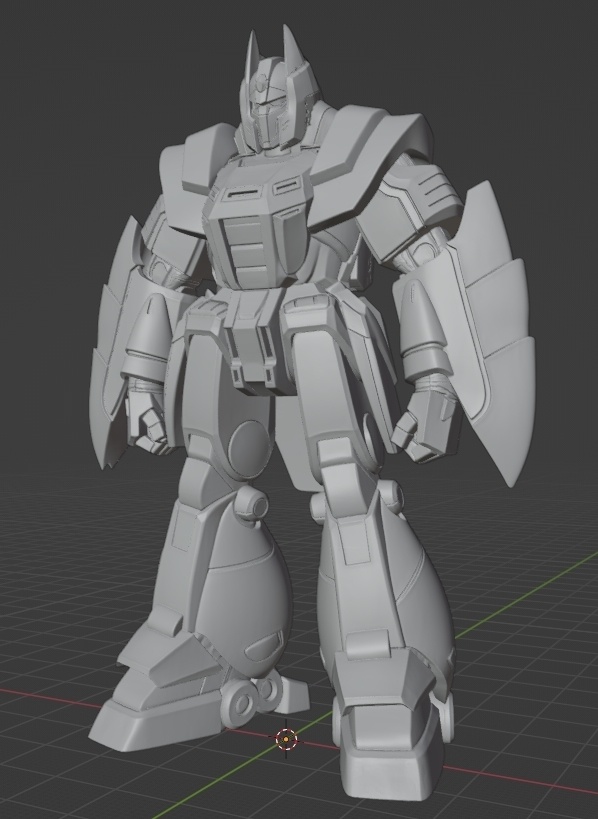Click the 3D cursor at the origin
Screen dimensions: 598x819
coord(286,739)
